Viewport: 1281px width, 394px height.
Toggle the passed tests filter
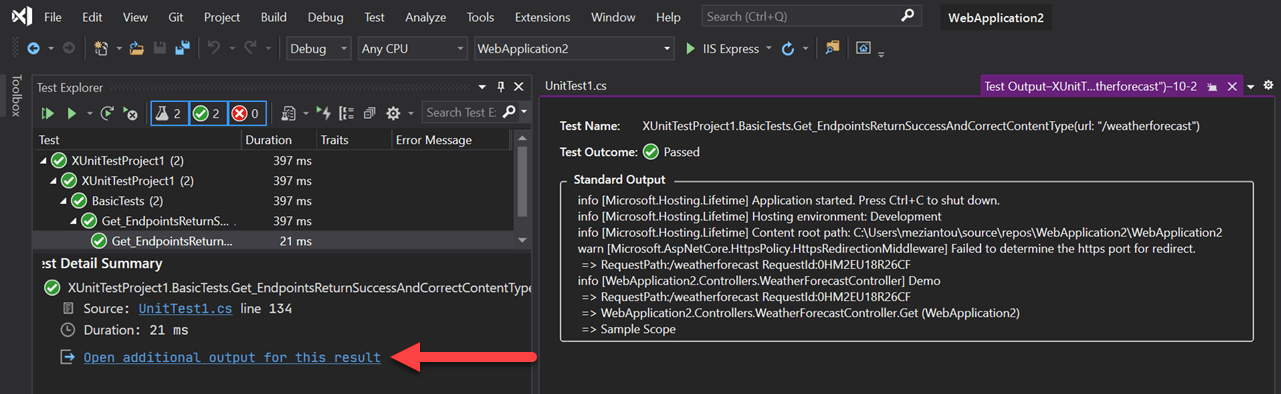tap(208, 113)
